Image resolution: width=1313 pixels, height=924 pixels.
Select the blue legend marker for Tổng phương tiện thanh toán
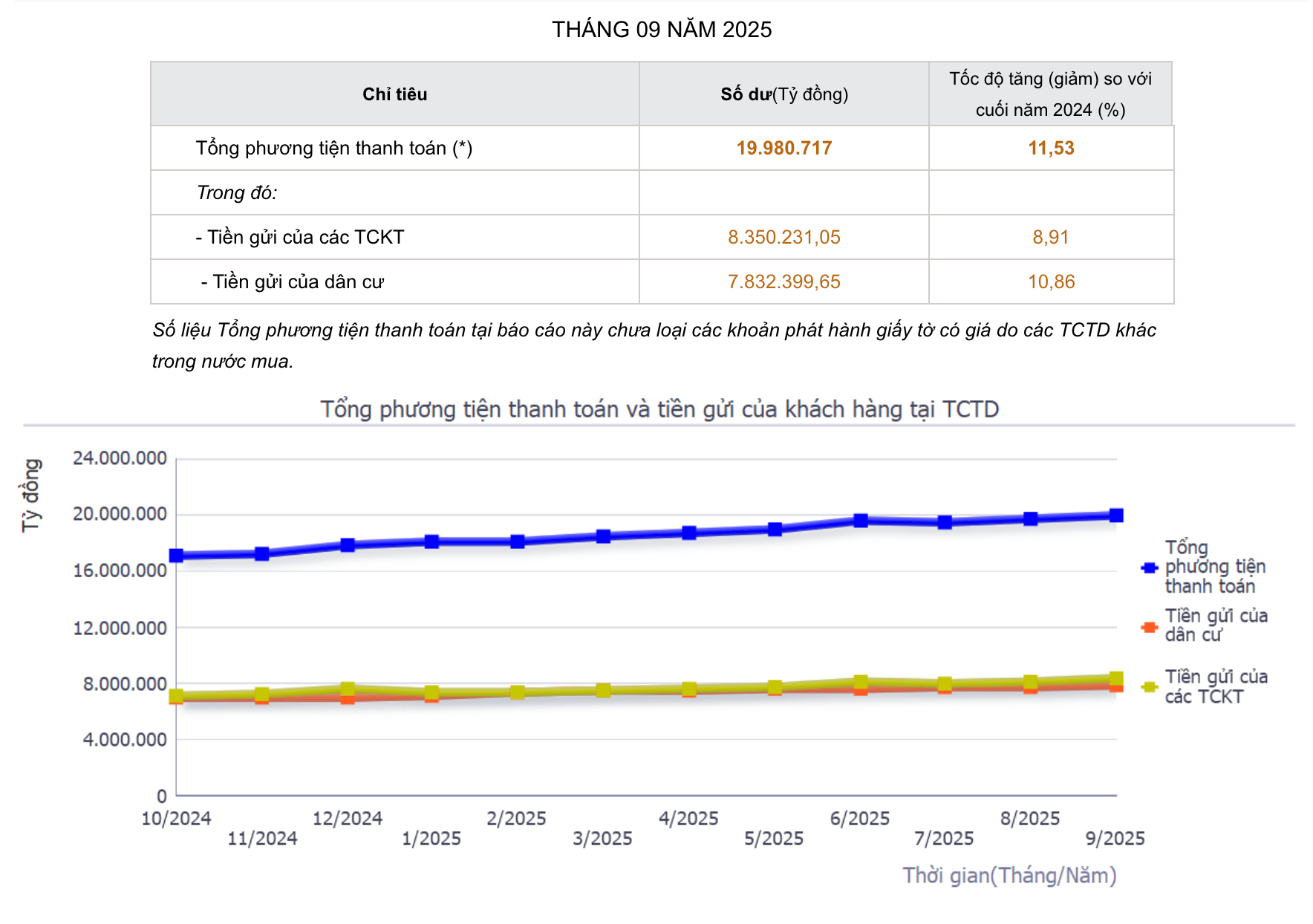coord(1150,567)
